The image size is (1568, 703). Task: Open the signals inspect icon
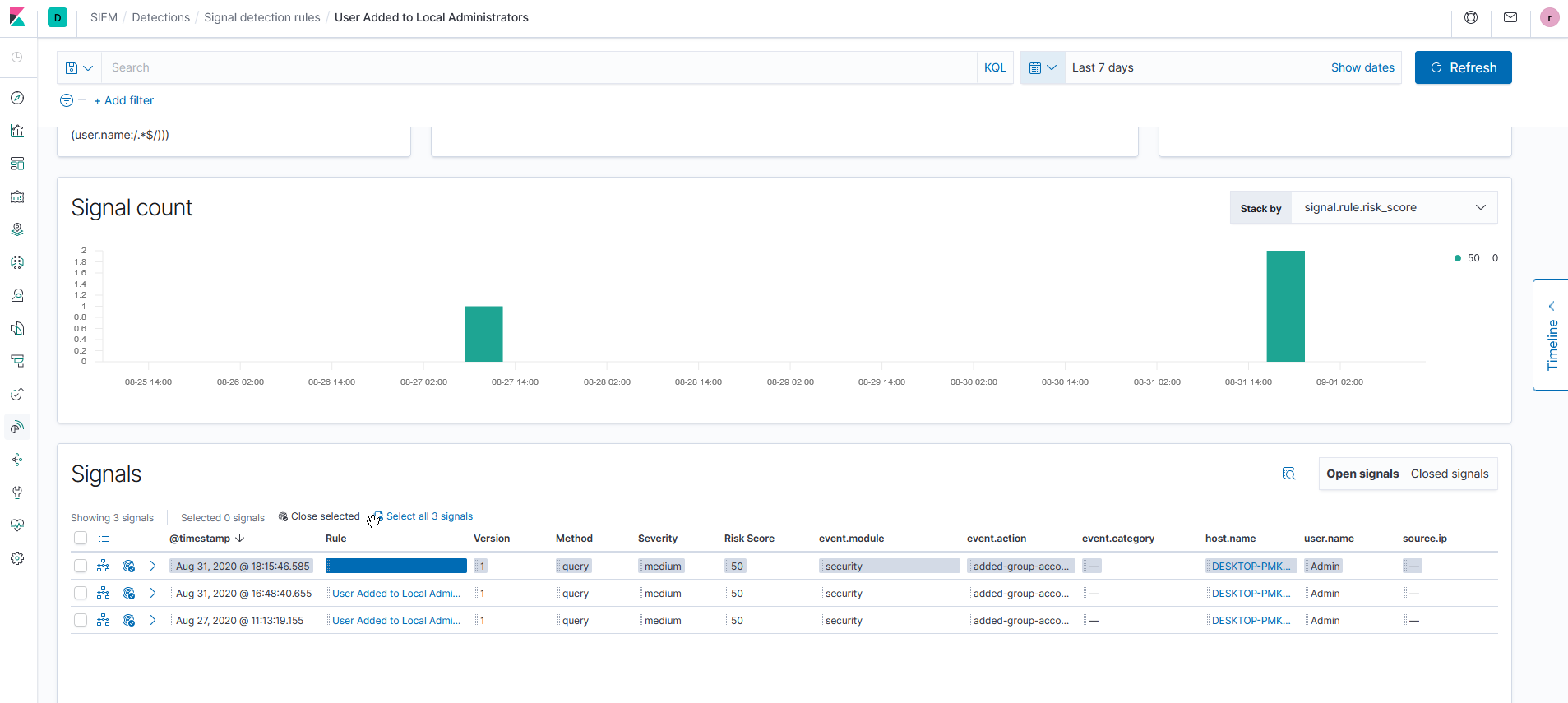click(1288, 474)
